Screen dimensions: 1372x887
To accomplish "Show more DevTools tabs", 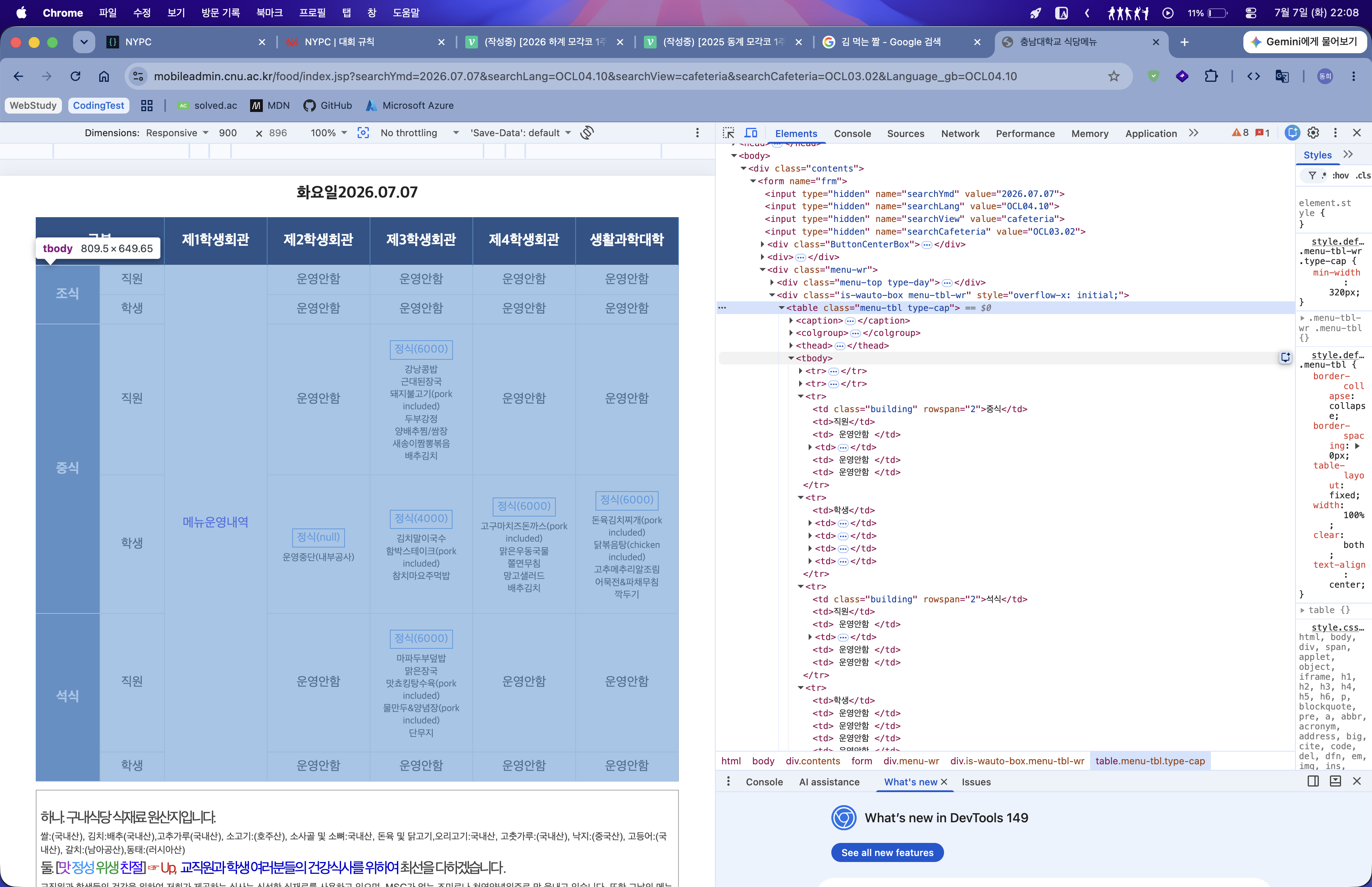I will point(1193,133).
